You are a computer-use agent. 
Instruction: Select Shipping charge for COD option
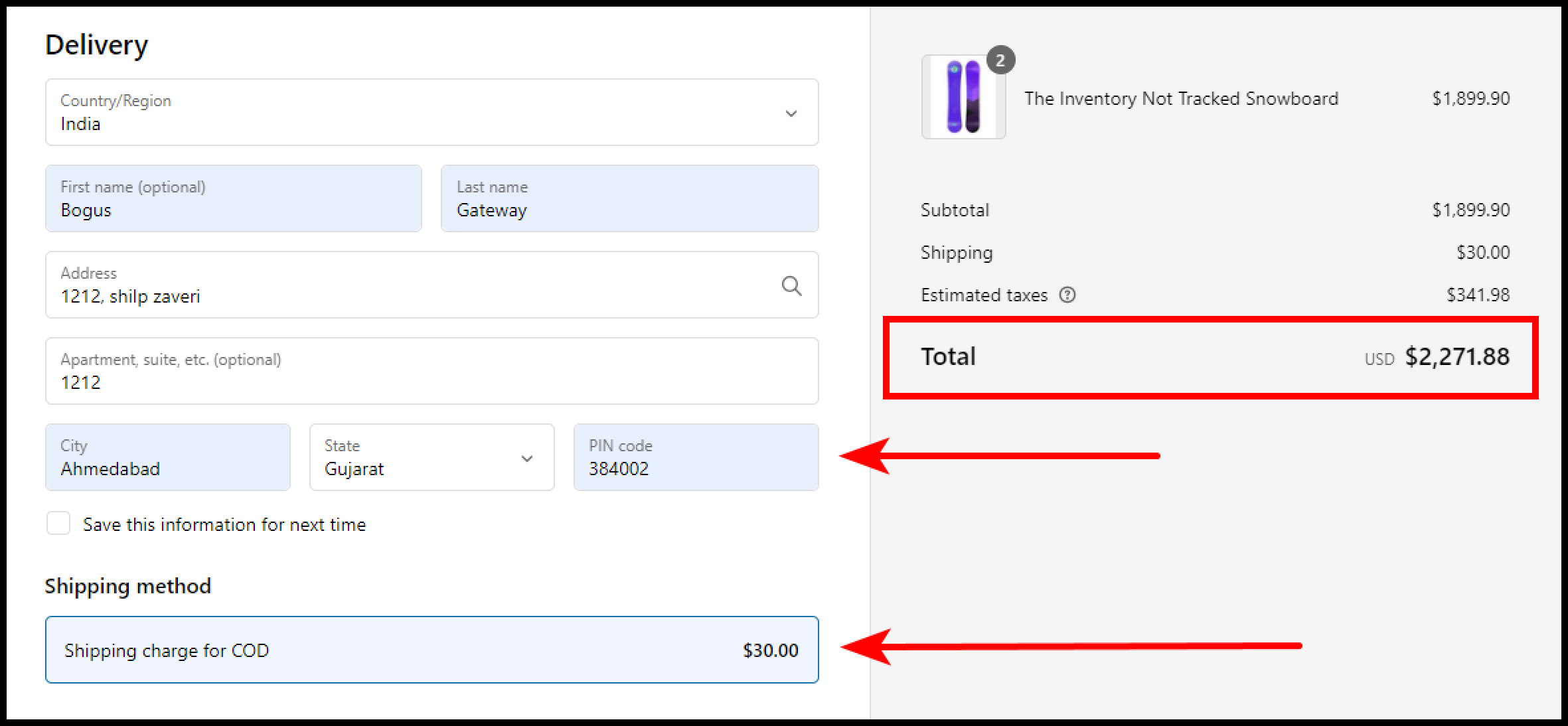431,650
